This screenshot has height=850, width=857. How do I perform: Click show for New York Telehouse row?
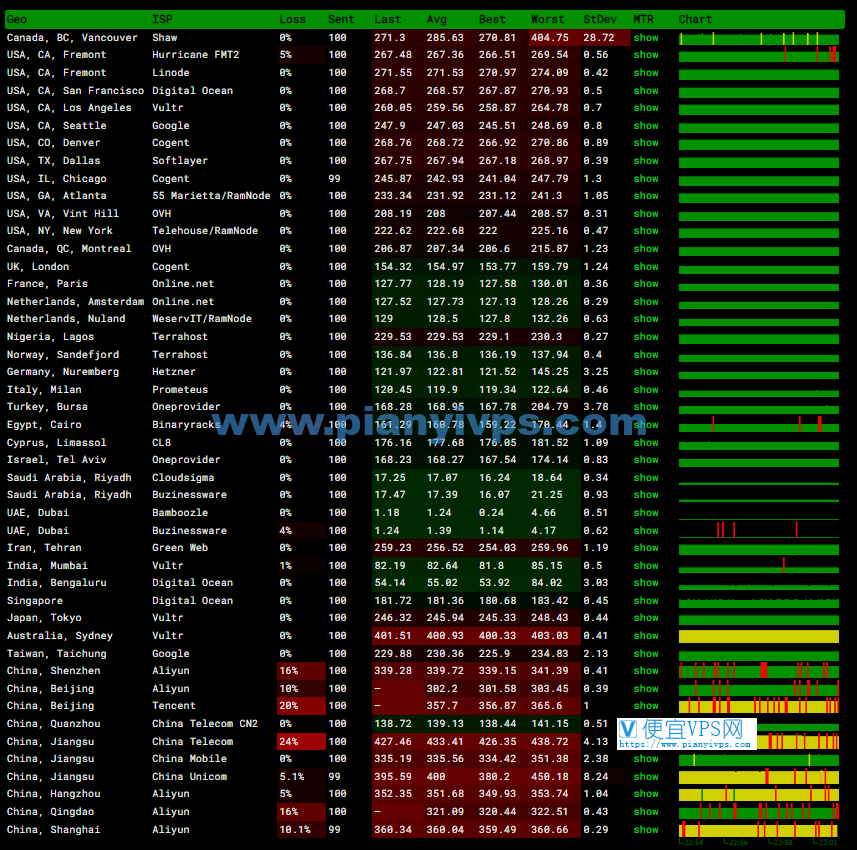point(645,231)
